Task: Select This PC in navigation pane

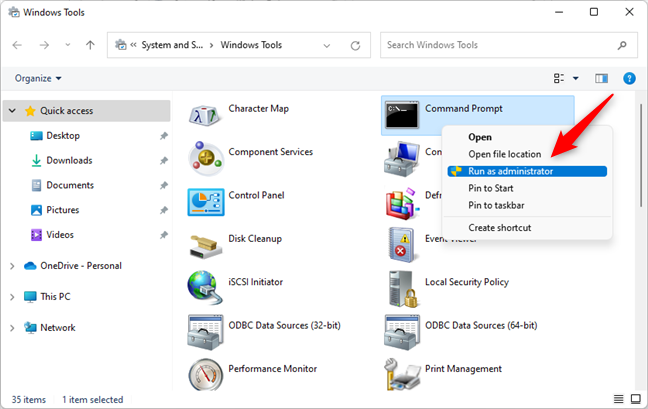Action: coord(55,297)
